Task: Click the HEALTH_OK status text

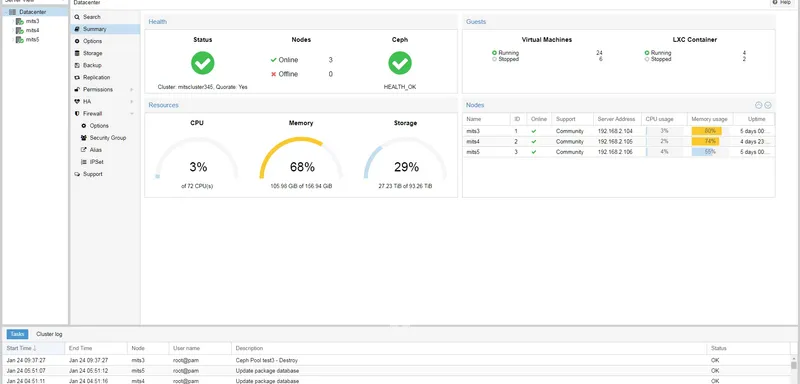Action: coord(399,87)
